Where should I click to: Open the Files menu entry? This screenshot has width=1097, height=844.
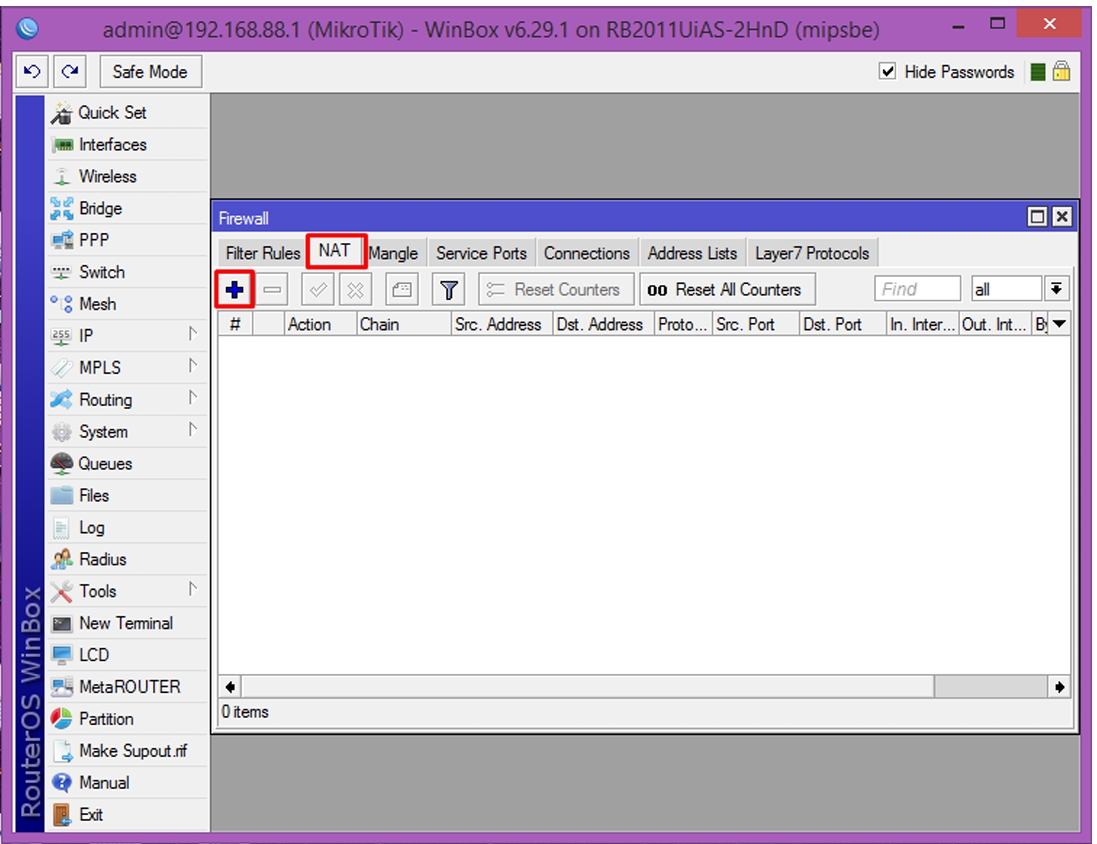127,495
